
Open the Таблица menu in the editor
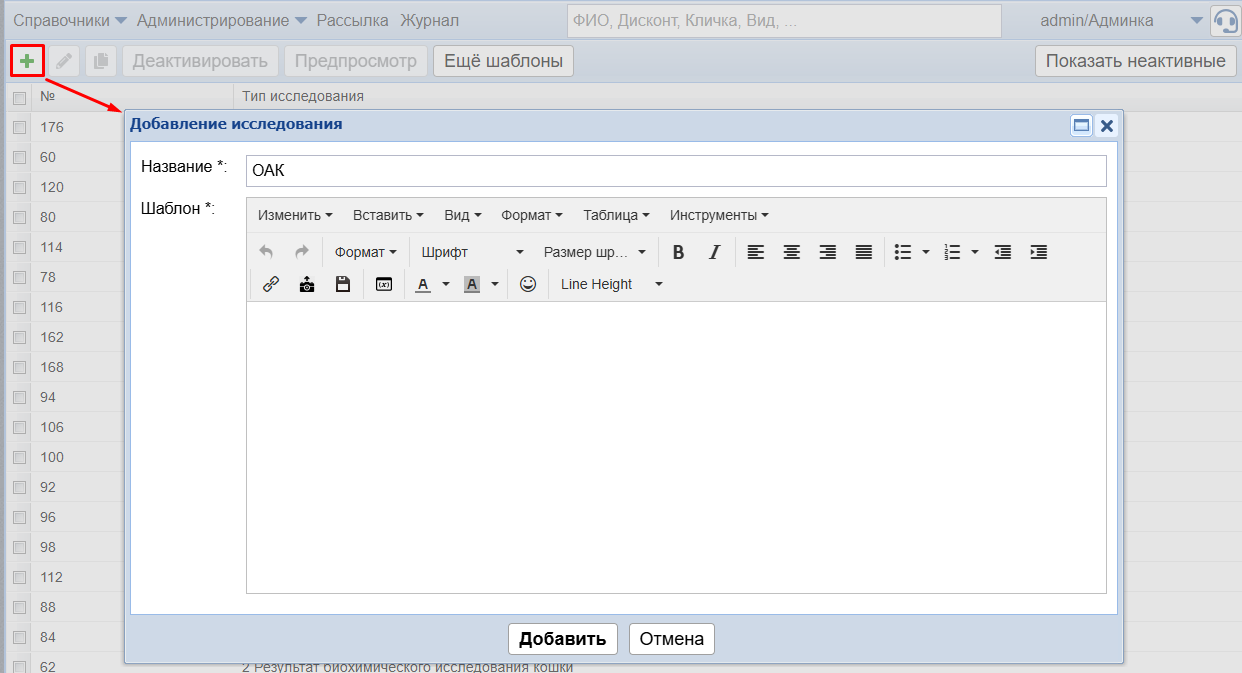point(616,215)
